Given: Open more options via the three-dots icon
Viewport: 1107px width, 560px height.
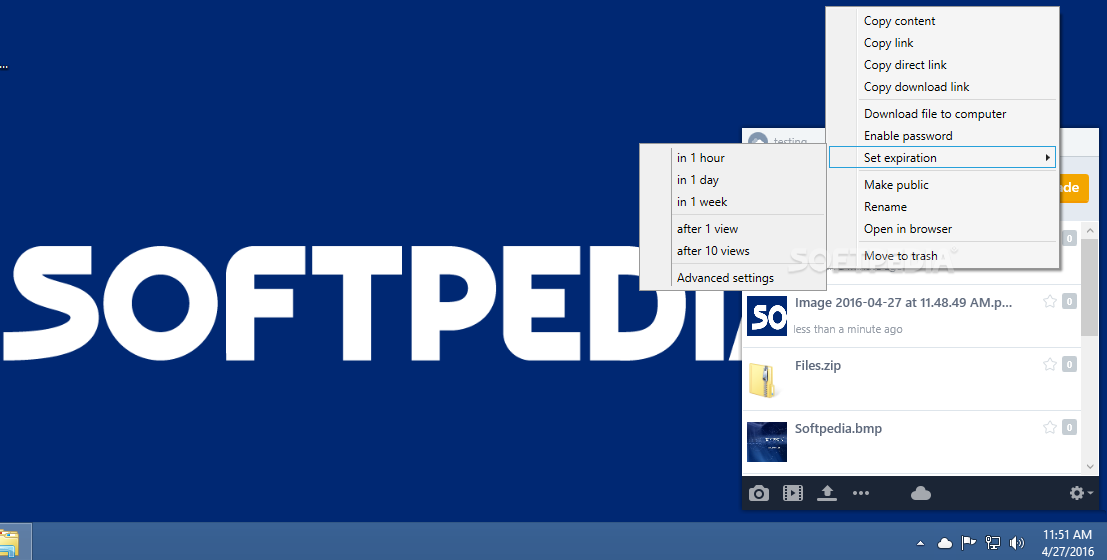Looking at the screenshot, I should pyautogui.click(x=861, y=493).
